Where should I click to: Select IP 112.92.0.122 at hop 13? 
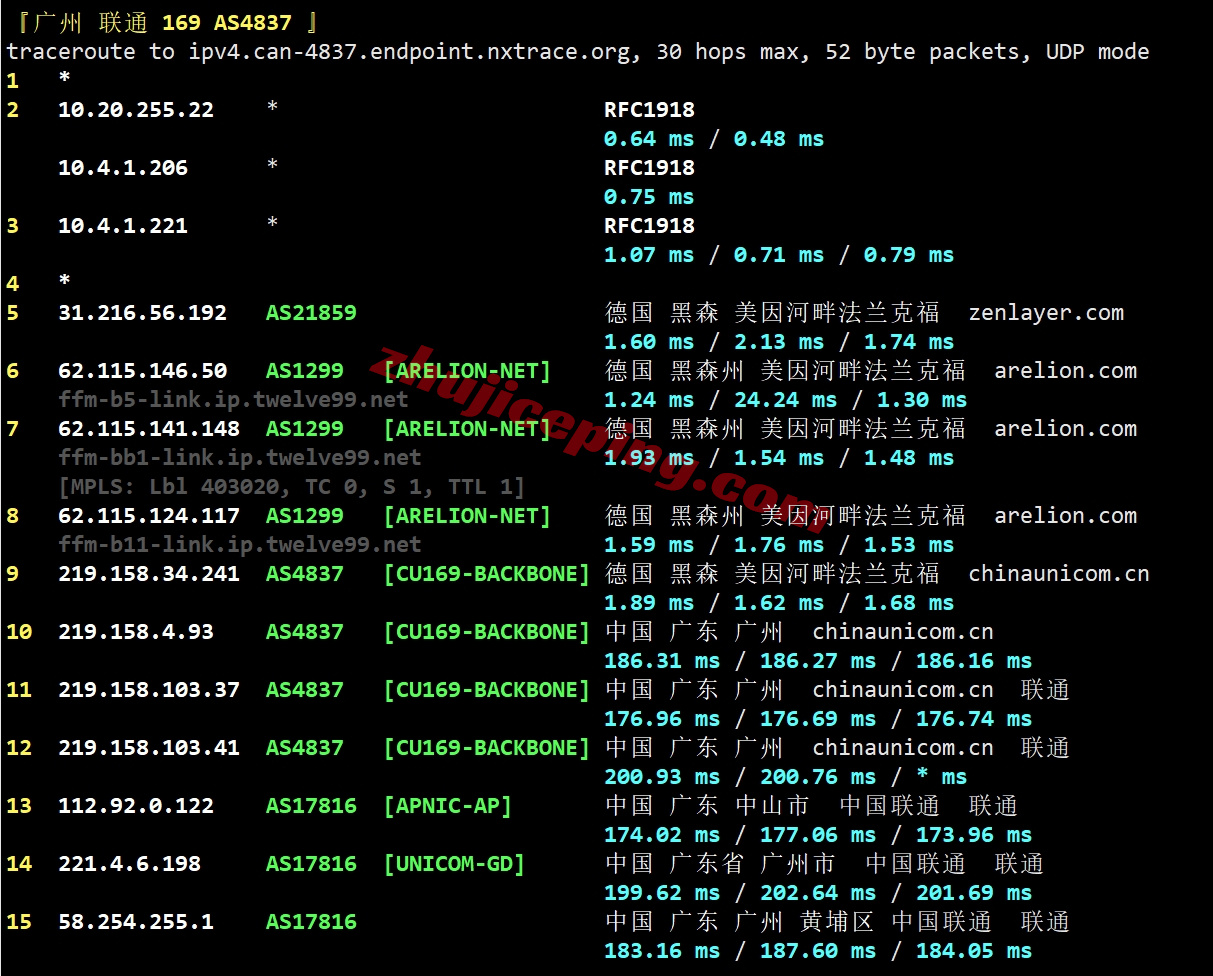[x=136, y=806]
